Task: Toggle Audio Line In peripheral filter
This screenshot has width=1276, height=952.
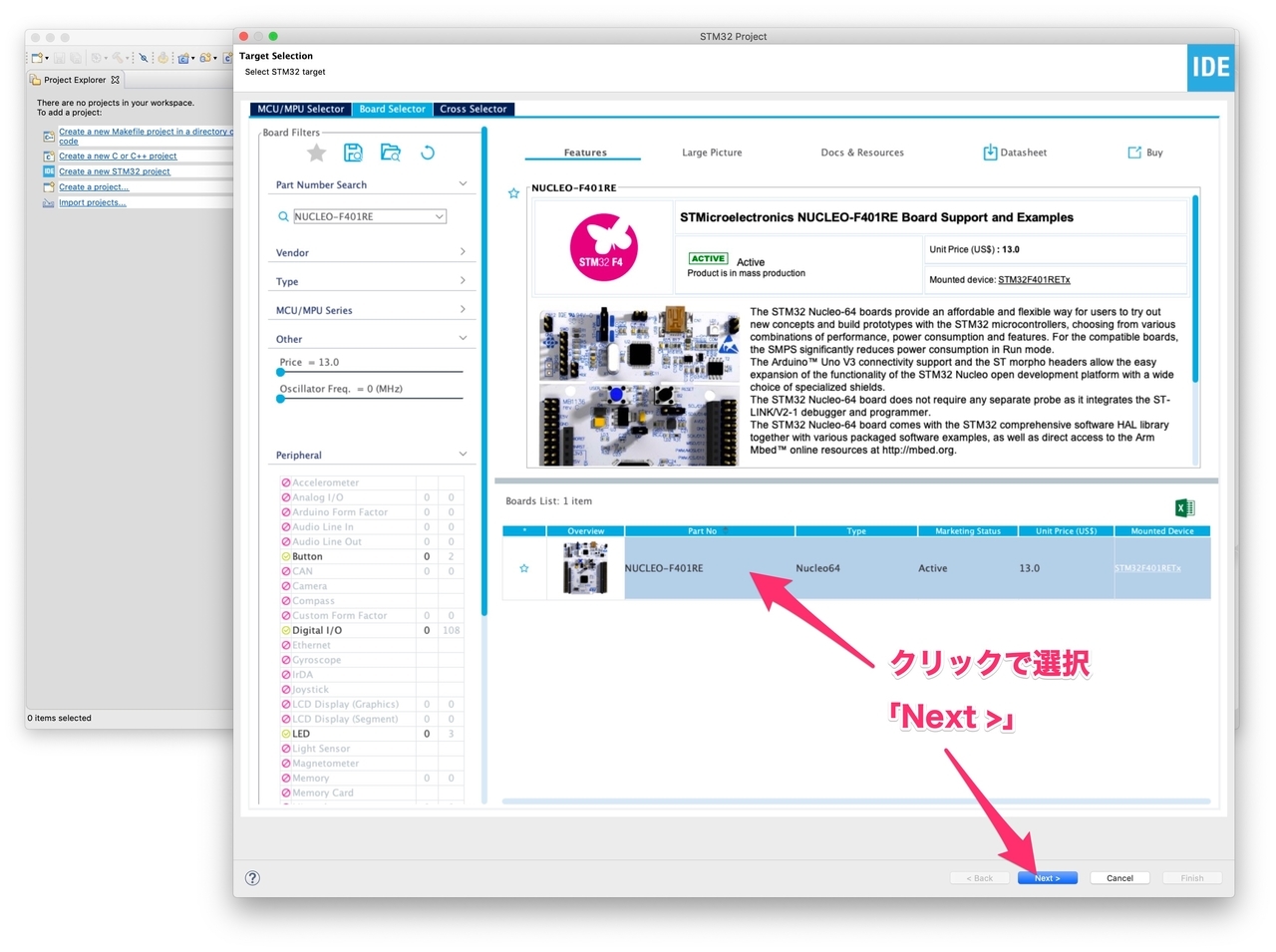Action: pyautogui.click(x=286, y=526)
